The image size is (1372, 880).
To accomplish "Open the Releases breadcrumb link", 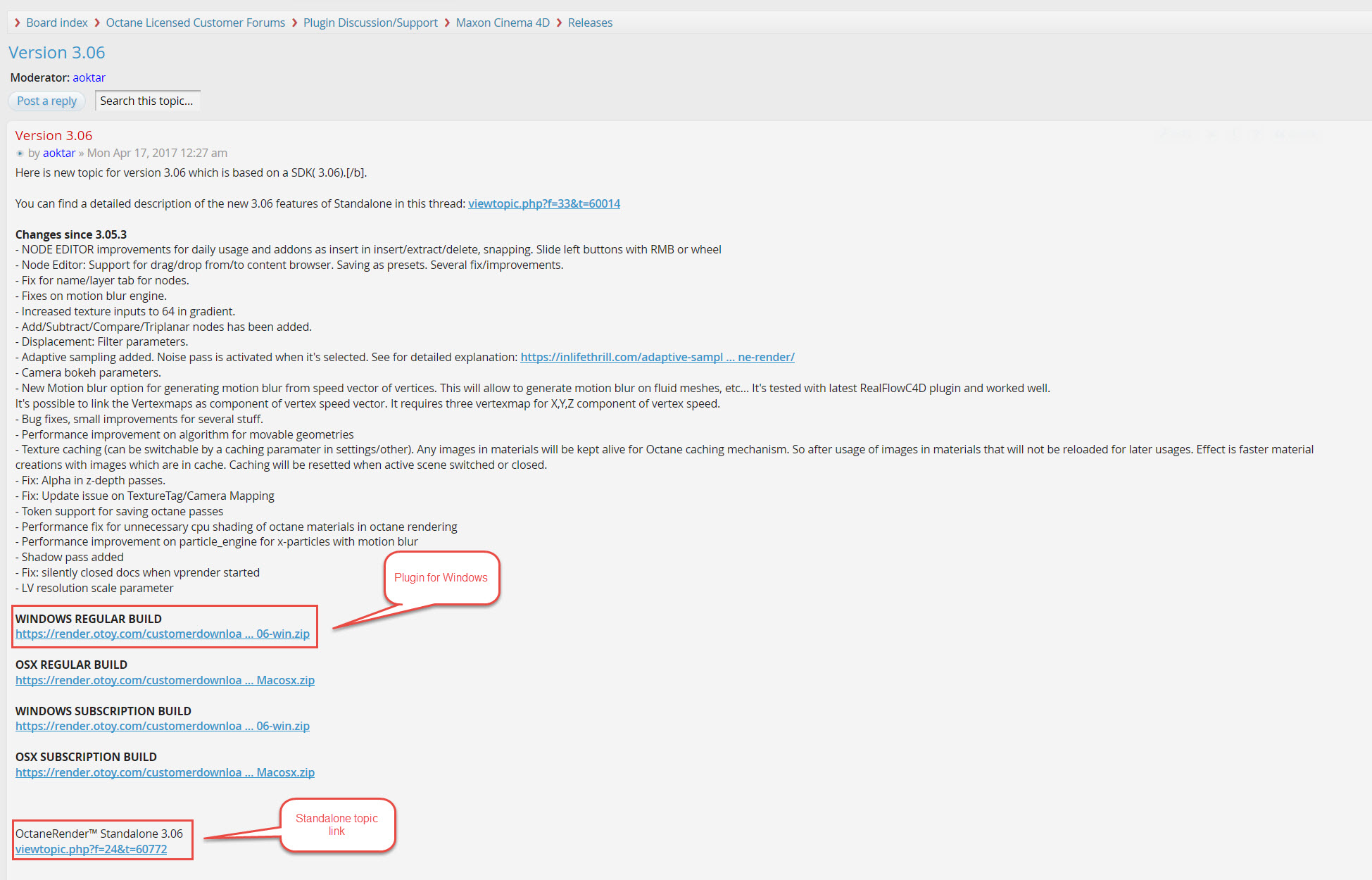I will click(x=590, y=23).
